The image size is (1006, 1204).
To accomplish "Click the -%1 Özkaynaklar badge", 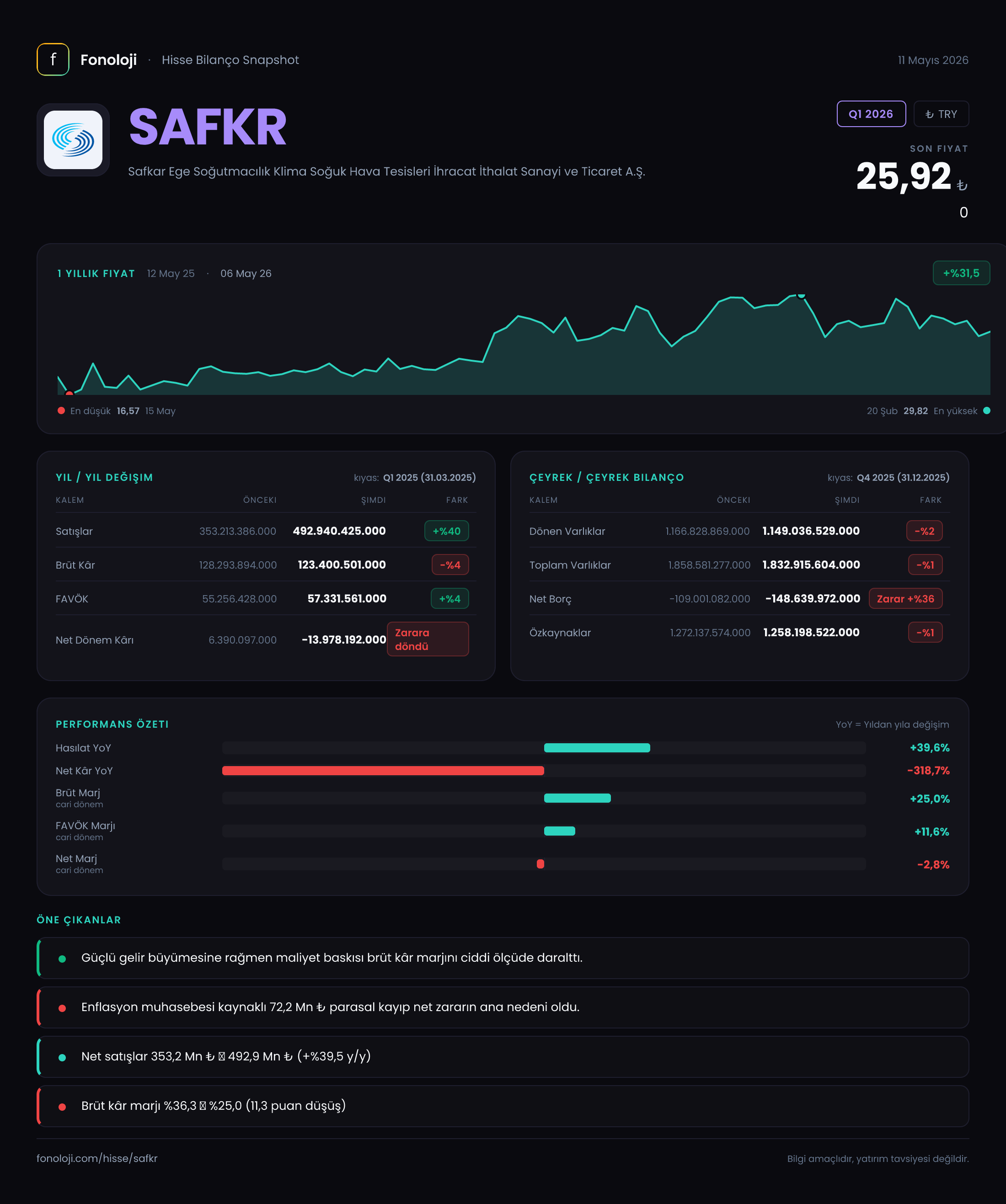I will click(x=925, y=632).
